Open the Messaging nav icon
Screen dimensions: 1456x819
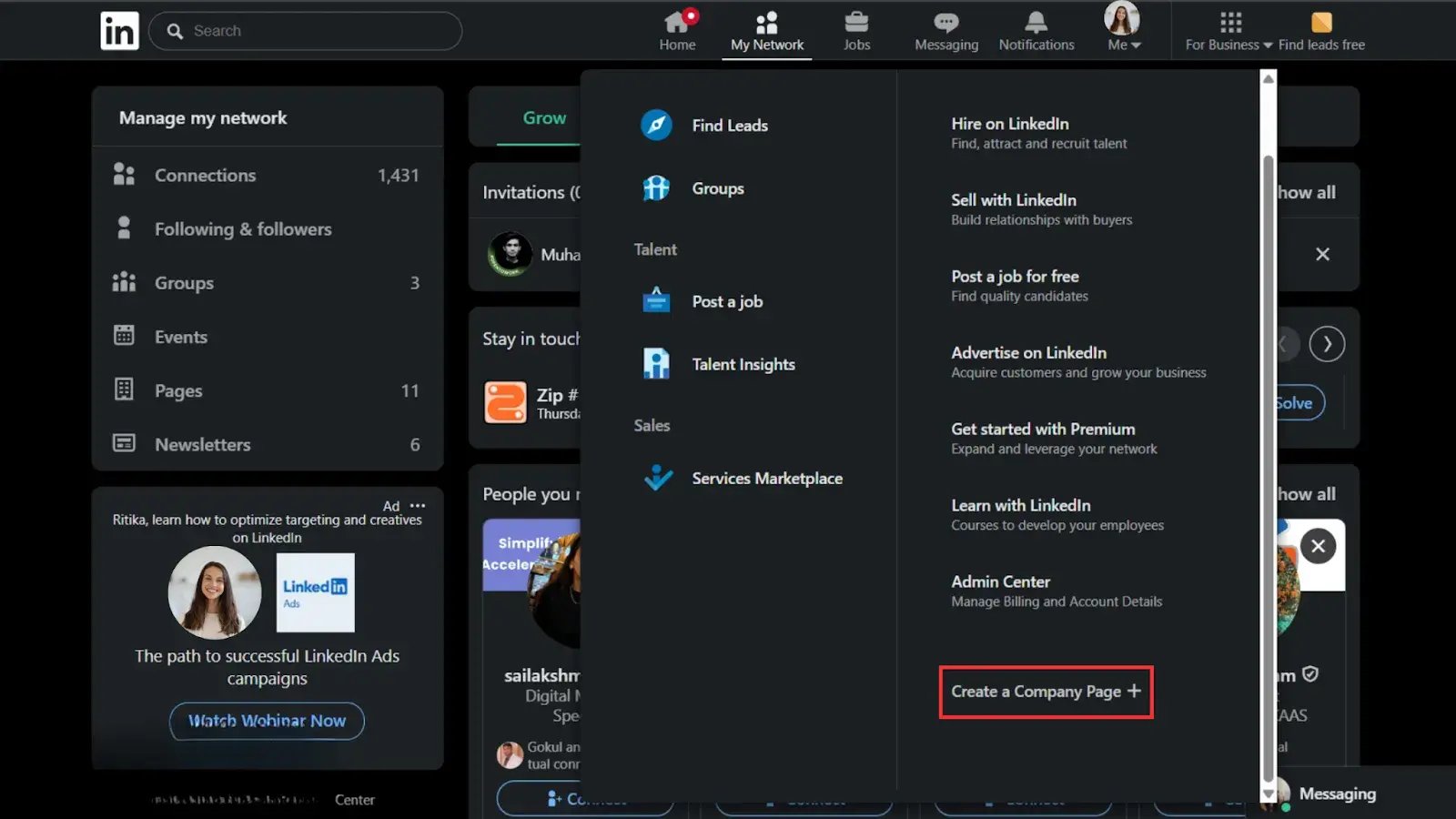945,23
